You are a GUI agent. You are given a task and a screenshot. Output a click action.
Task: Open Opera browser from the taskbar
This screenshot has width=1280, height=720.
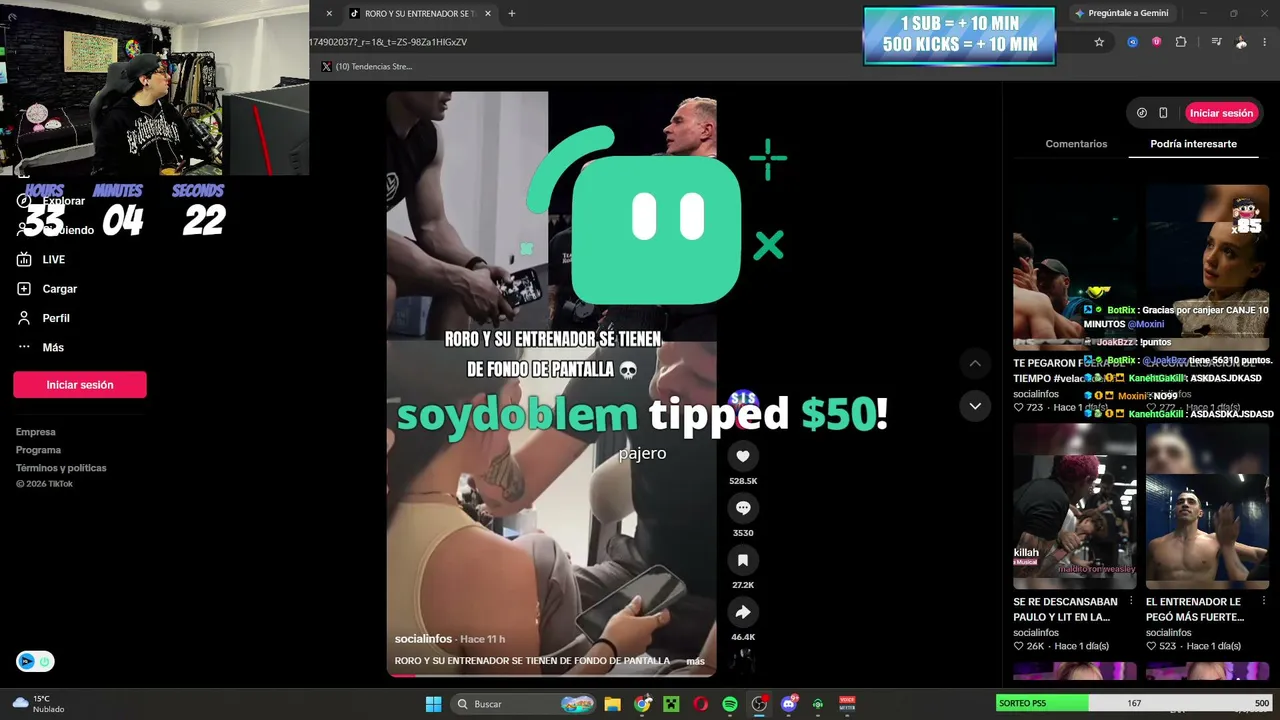click(701, 704)
